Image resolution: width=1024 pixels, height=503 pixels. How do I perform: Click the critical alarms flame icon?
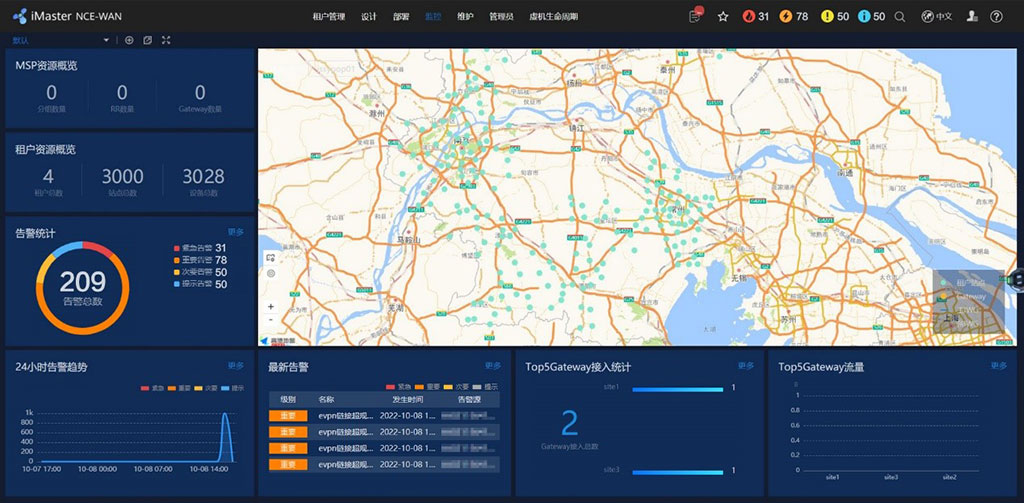click(748, 17)
